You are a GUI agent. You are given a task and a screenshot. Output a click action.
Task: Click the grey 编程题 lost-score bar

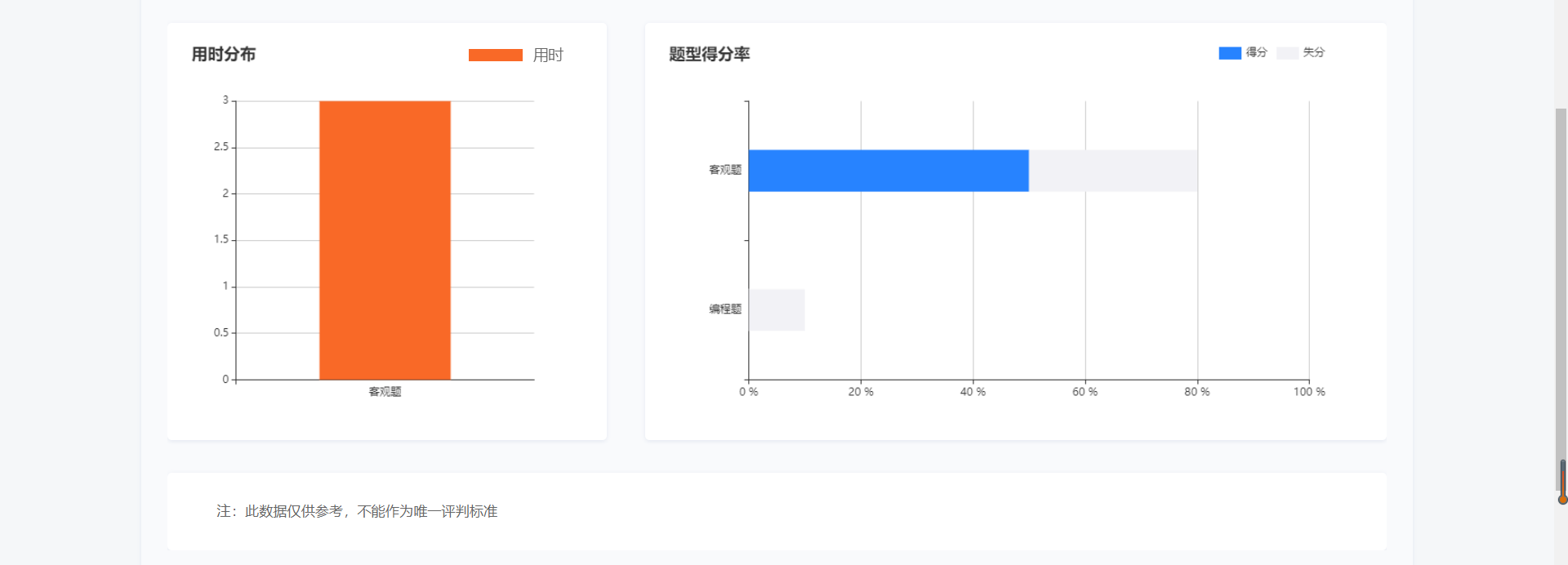[x=777, y=309]
